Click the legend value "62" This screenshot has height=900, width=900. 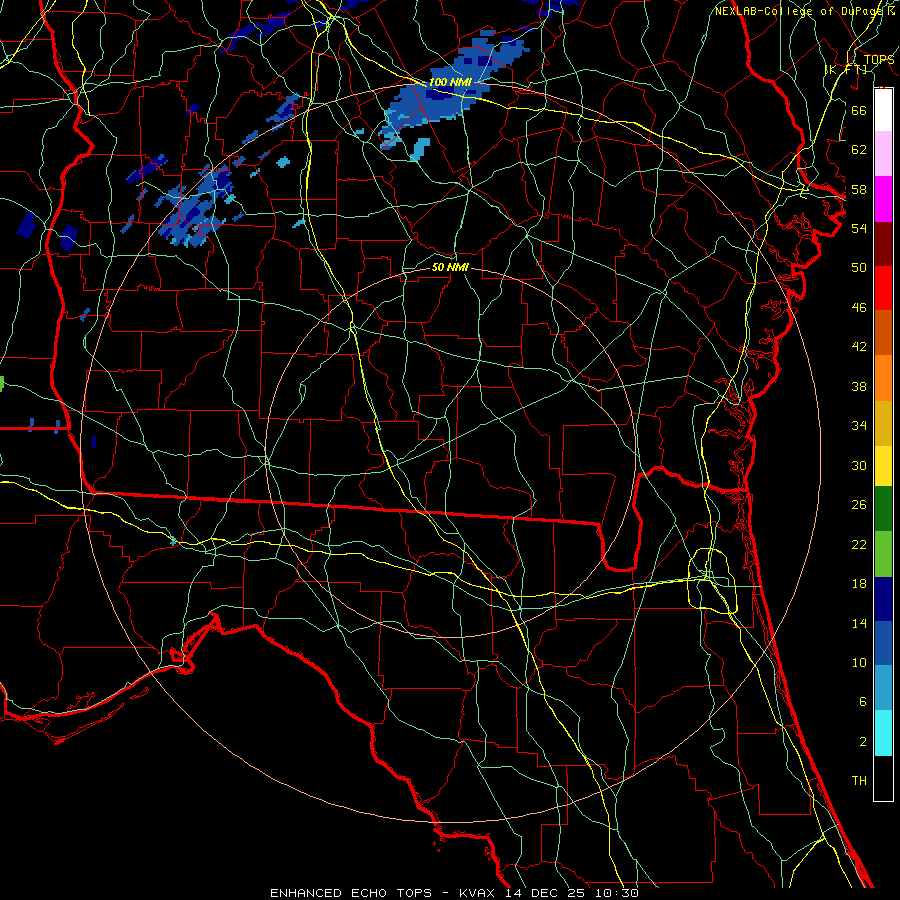click(x=859, y=150)
